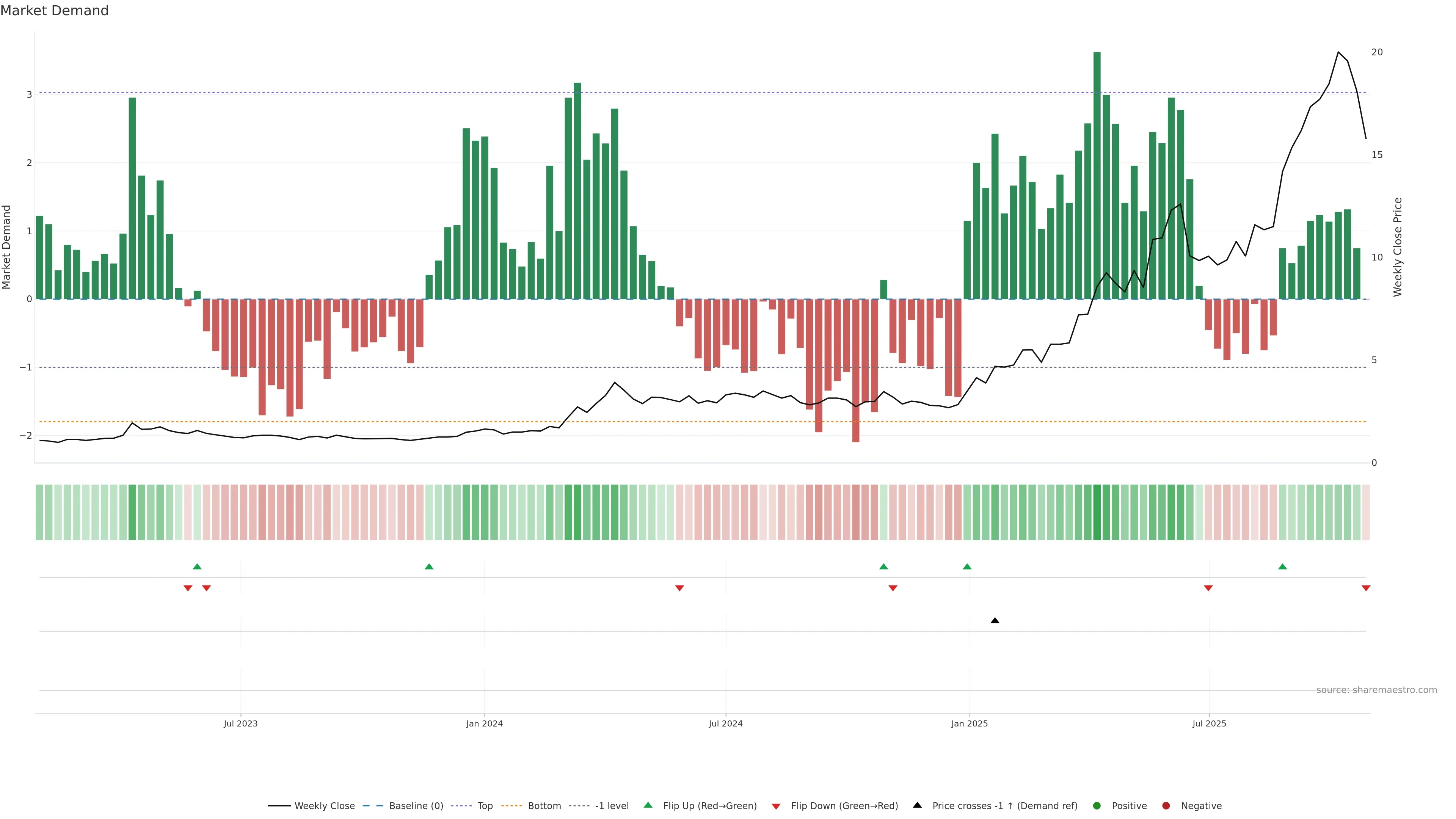The image size is (1456, 819).
Task: Toggle the Weekly Close legend entry
Action: click(325, 805)
